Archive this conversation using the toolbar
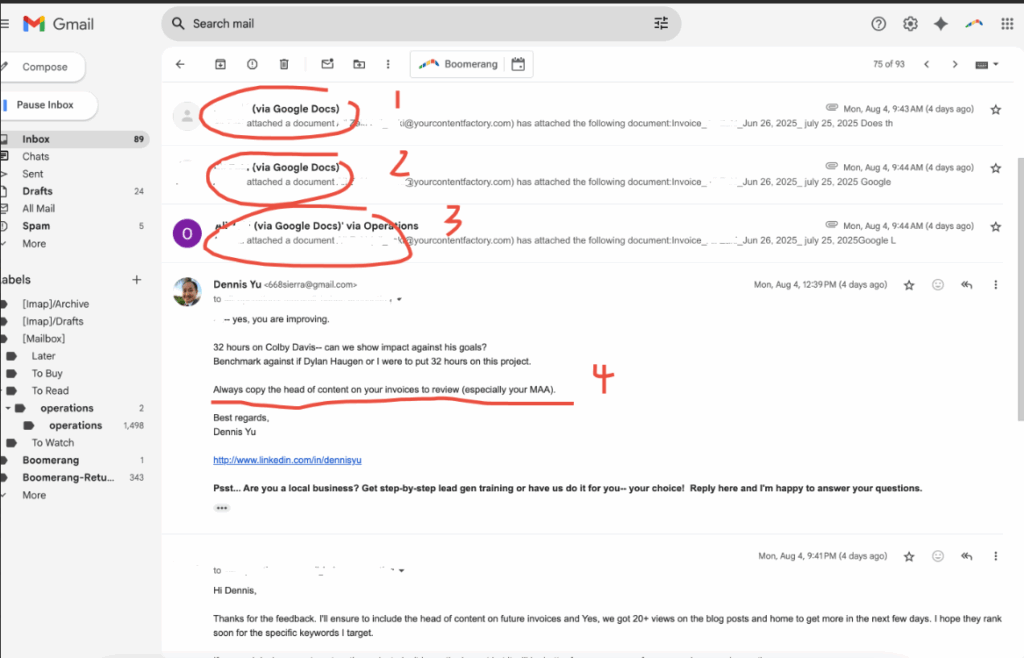The width and height of the screenshot is (1024, 658). (220, 64)
